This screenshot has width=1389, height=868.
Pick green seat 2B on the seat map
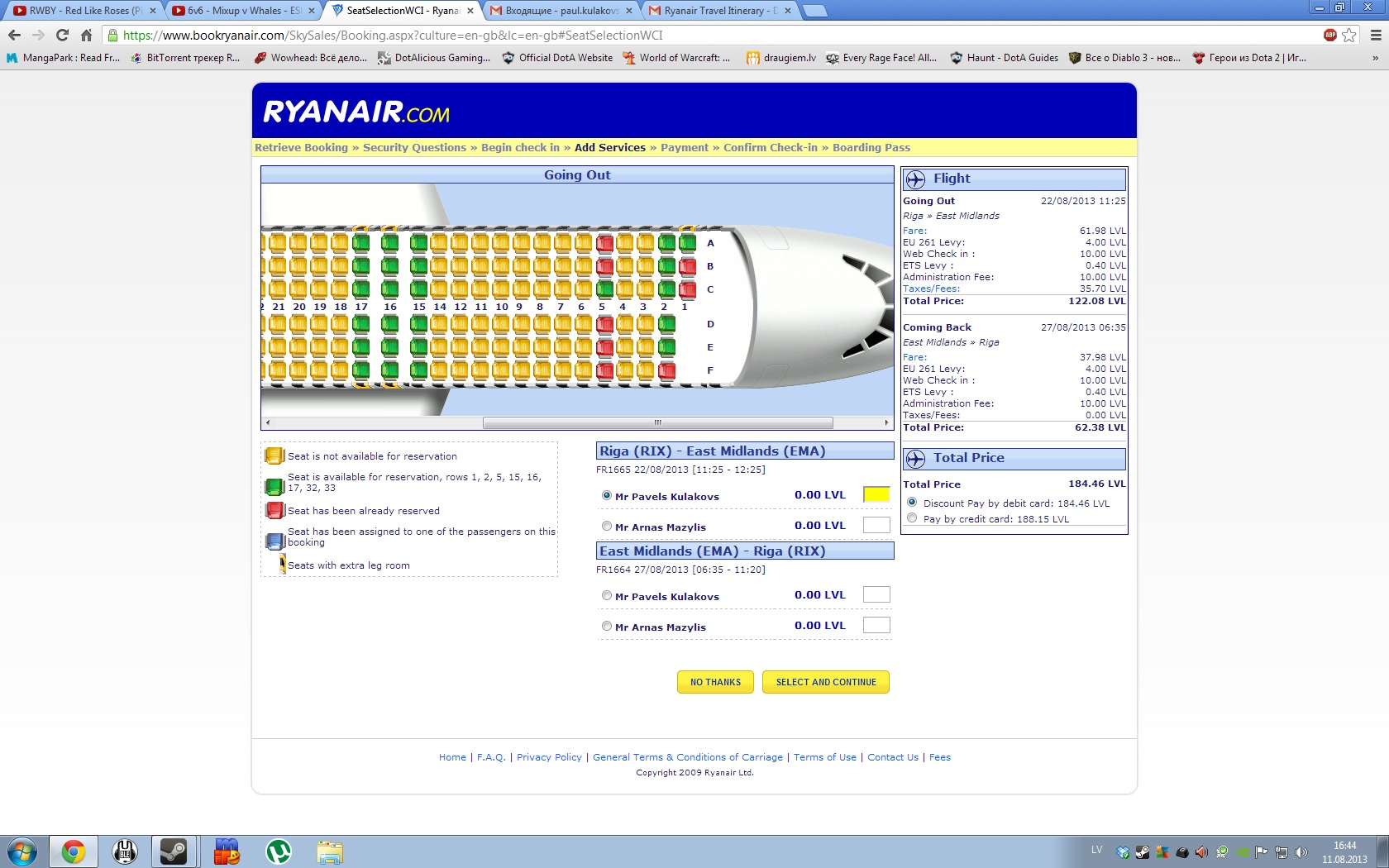coord(666,266)
